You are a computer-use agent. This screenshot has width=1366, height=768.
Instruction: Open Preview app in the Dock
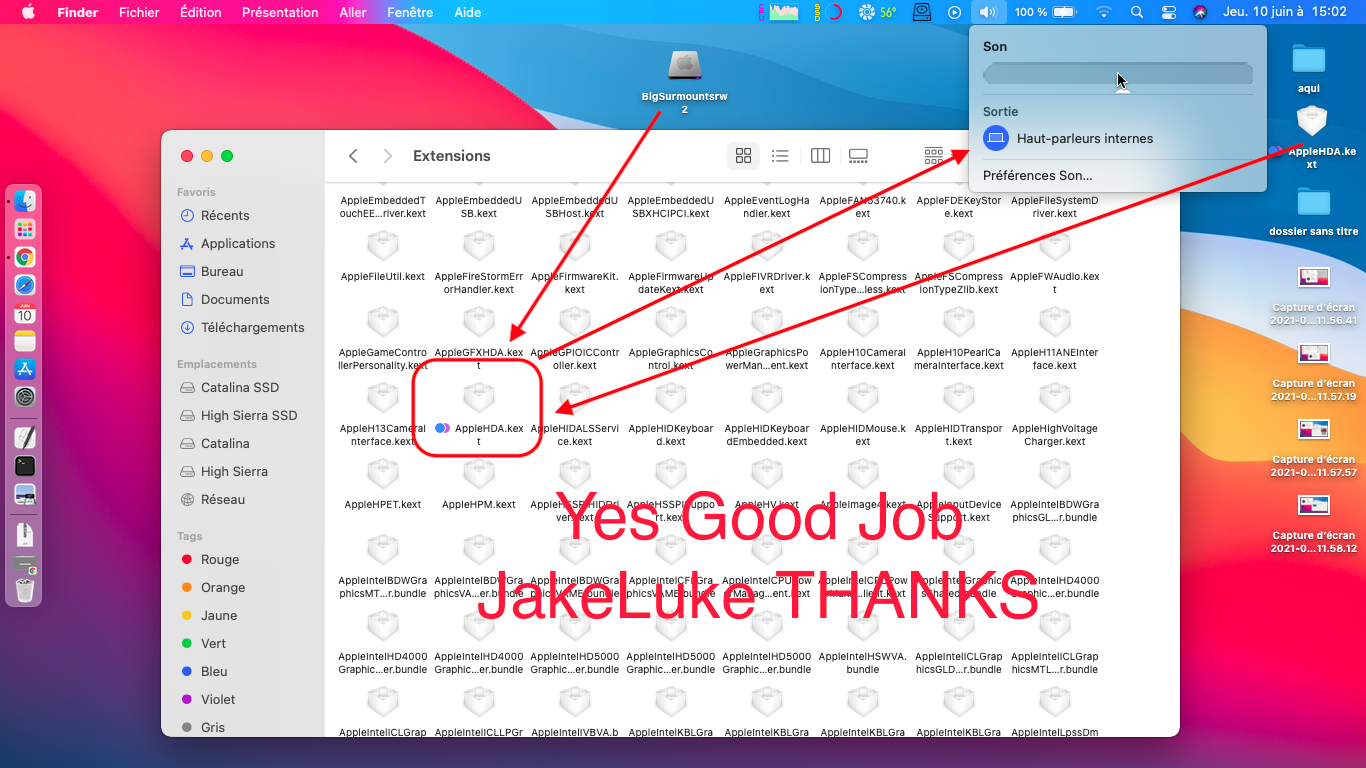click(25, 494)
